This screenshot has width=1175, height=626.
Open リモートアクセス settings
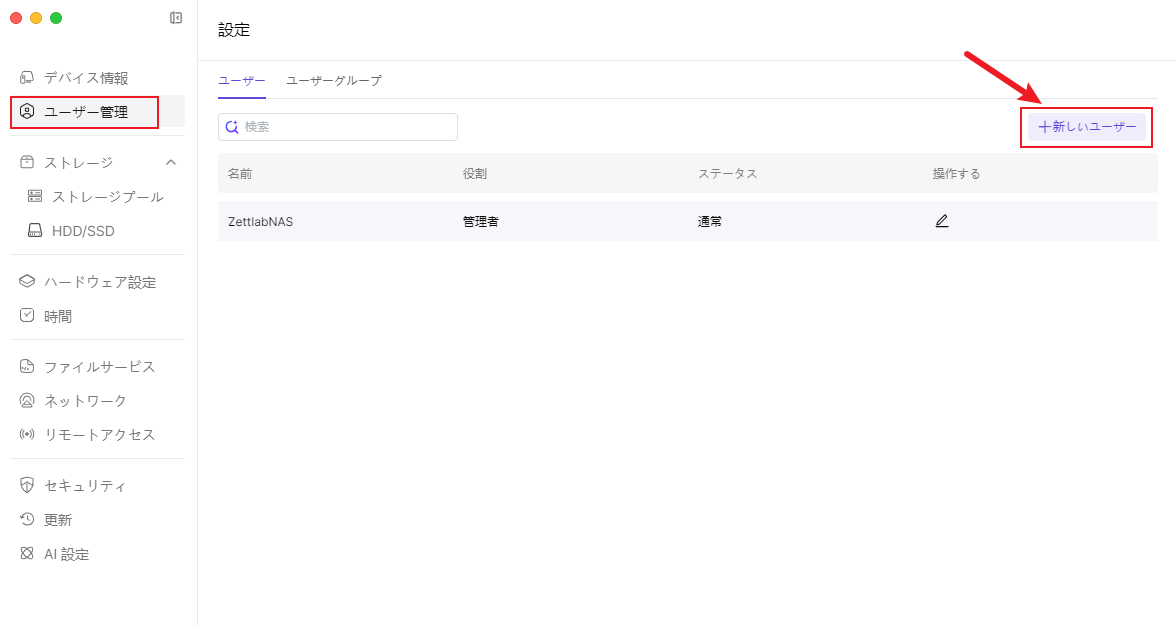tap(99, 435)
